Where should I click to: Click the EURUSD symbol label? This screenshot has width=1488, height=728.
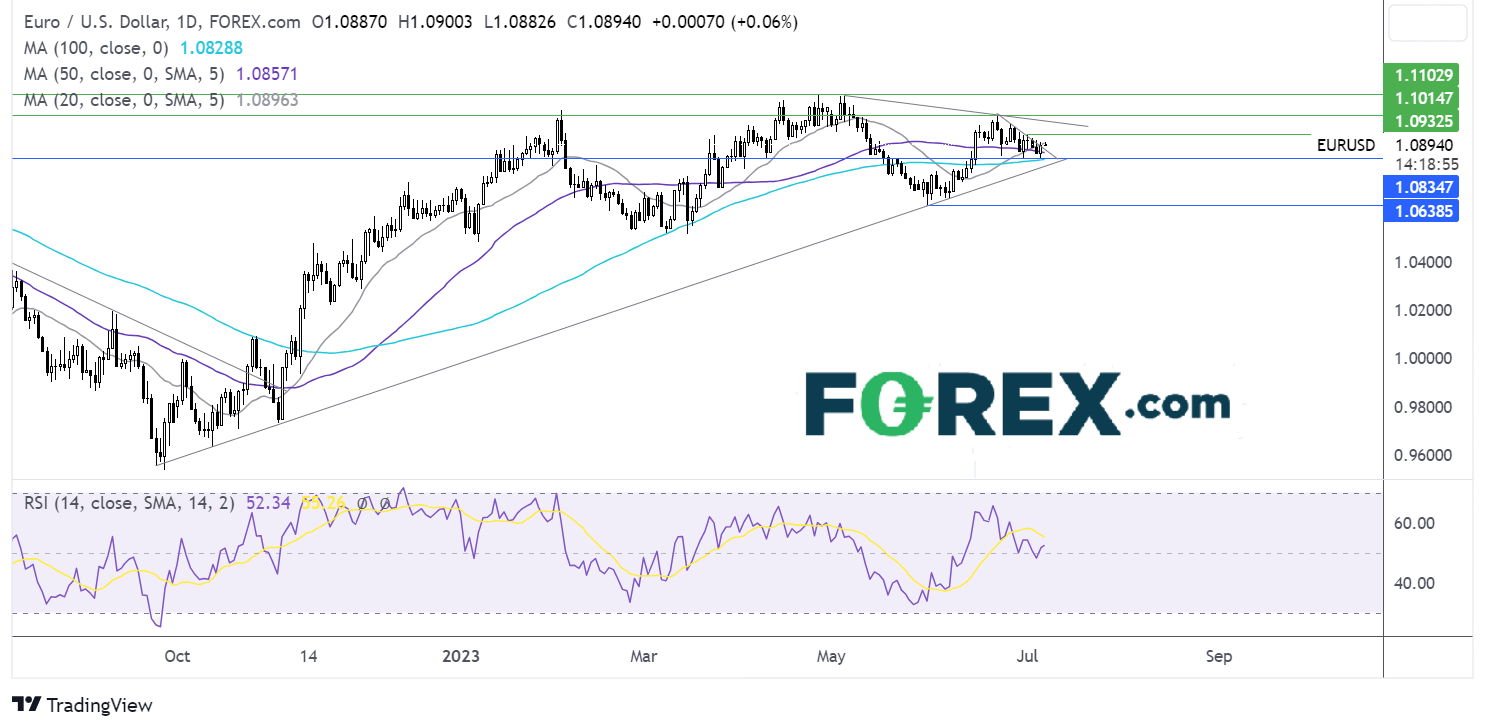(x=1345, y=145)
